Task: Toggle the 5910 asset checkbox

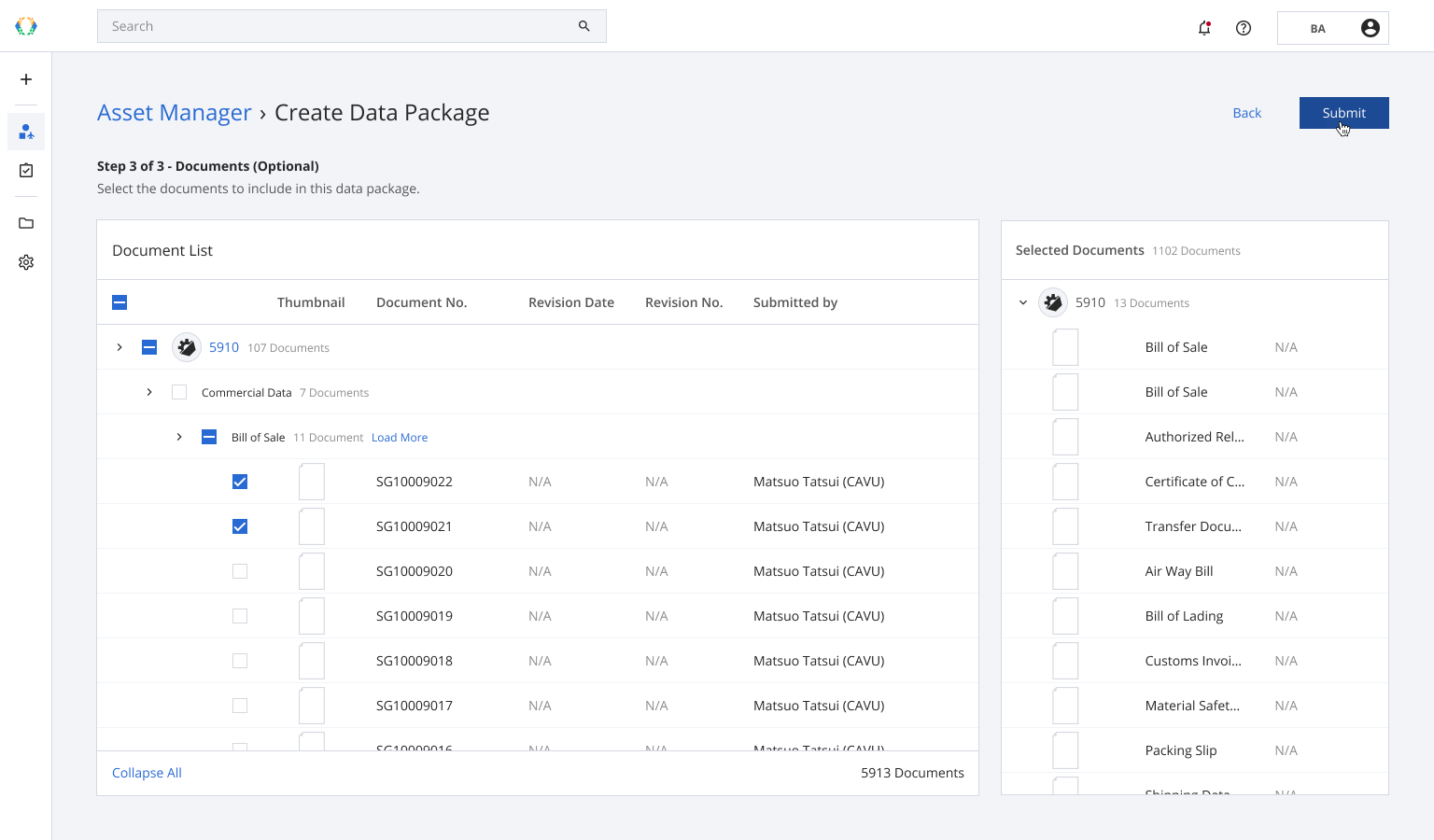Action: (x=149, y=347)
